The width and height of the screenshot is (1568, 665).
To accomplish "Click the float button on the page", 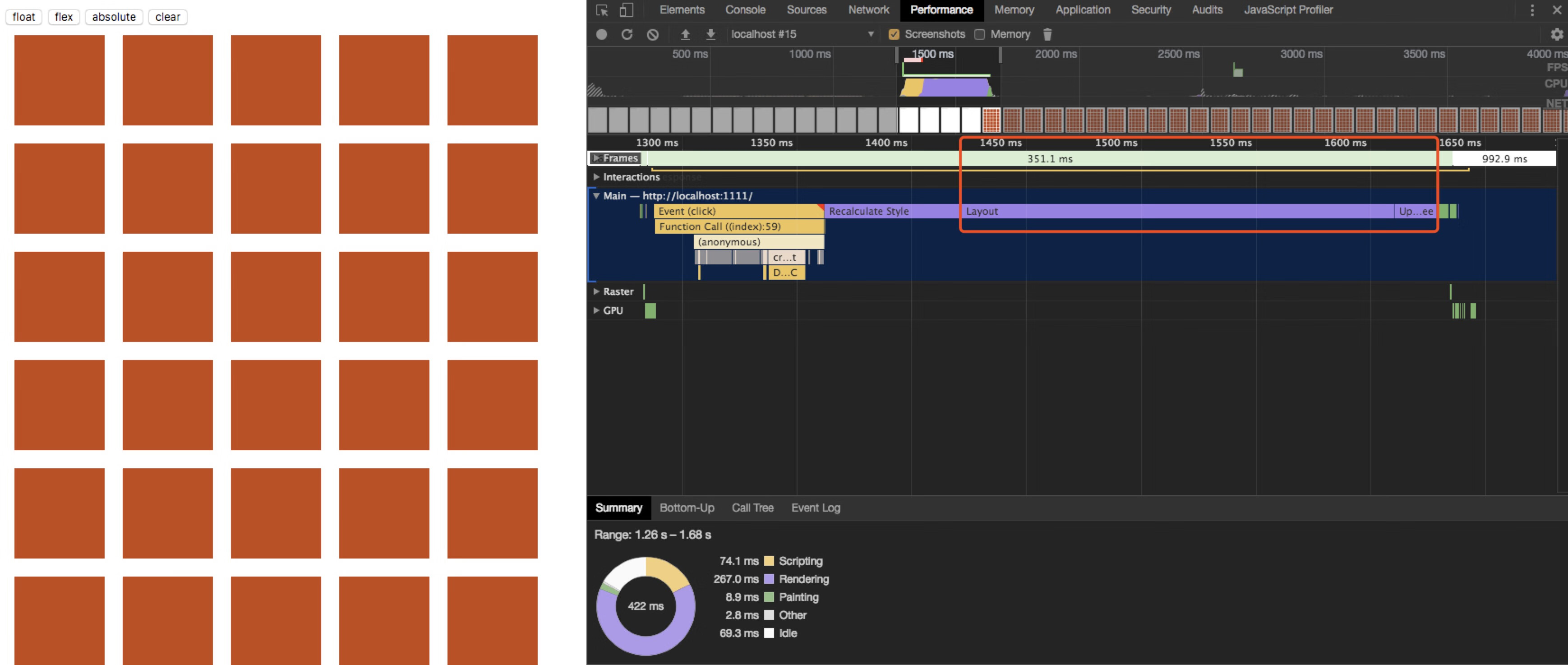I will pos(24,17).
